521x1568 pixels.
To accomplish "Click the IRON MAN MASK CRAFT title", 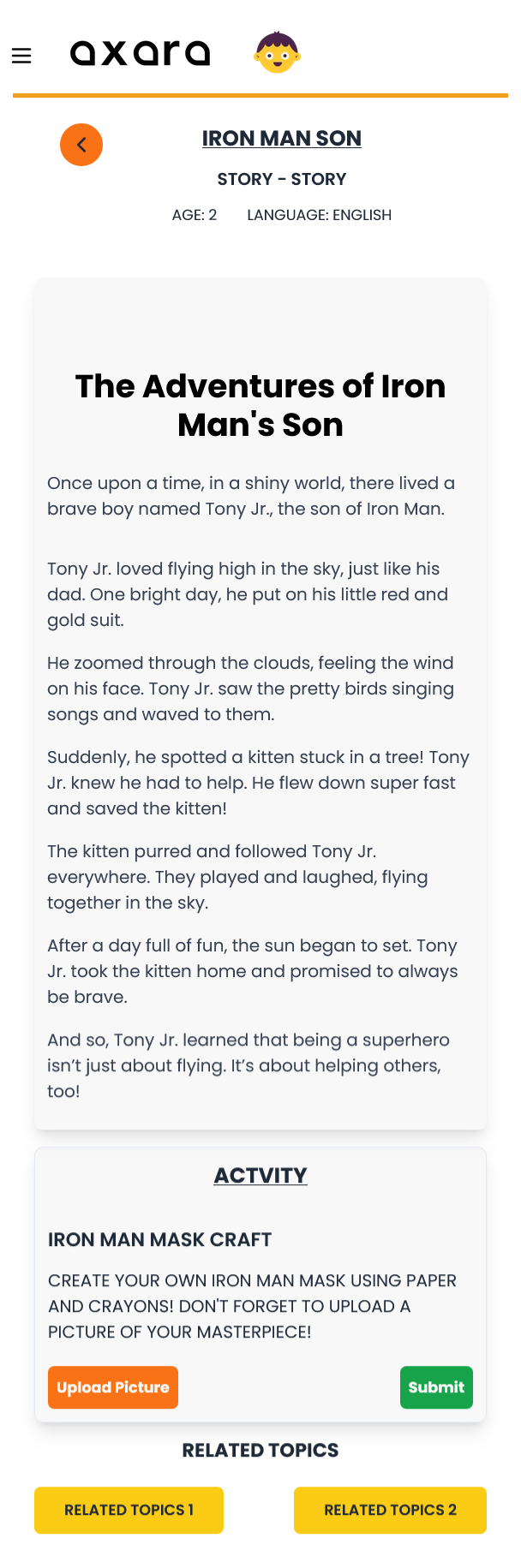I will [x=160, y=1240].
